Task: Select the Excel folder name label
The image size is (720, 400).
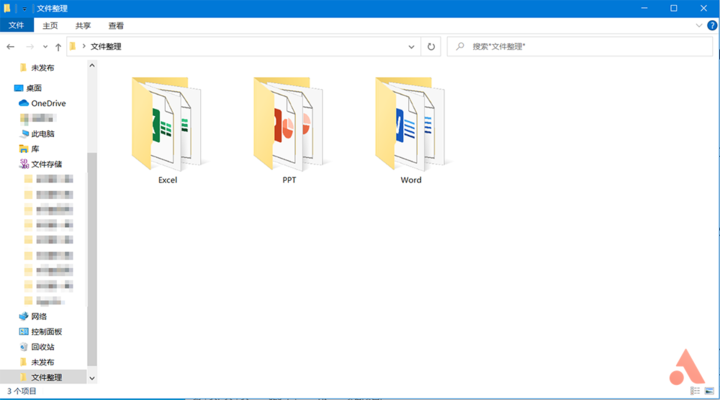Action: [168, 180]
